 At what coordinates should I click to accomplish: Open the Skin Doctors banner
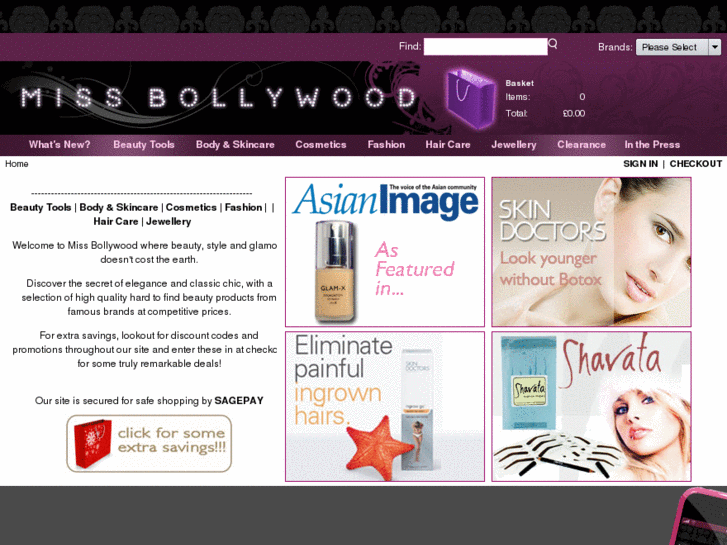tap(591, 252)
